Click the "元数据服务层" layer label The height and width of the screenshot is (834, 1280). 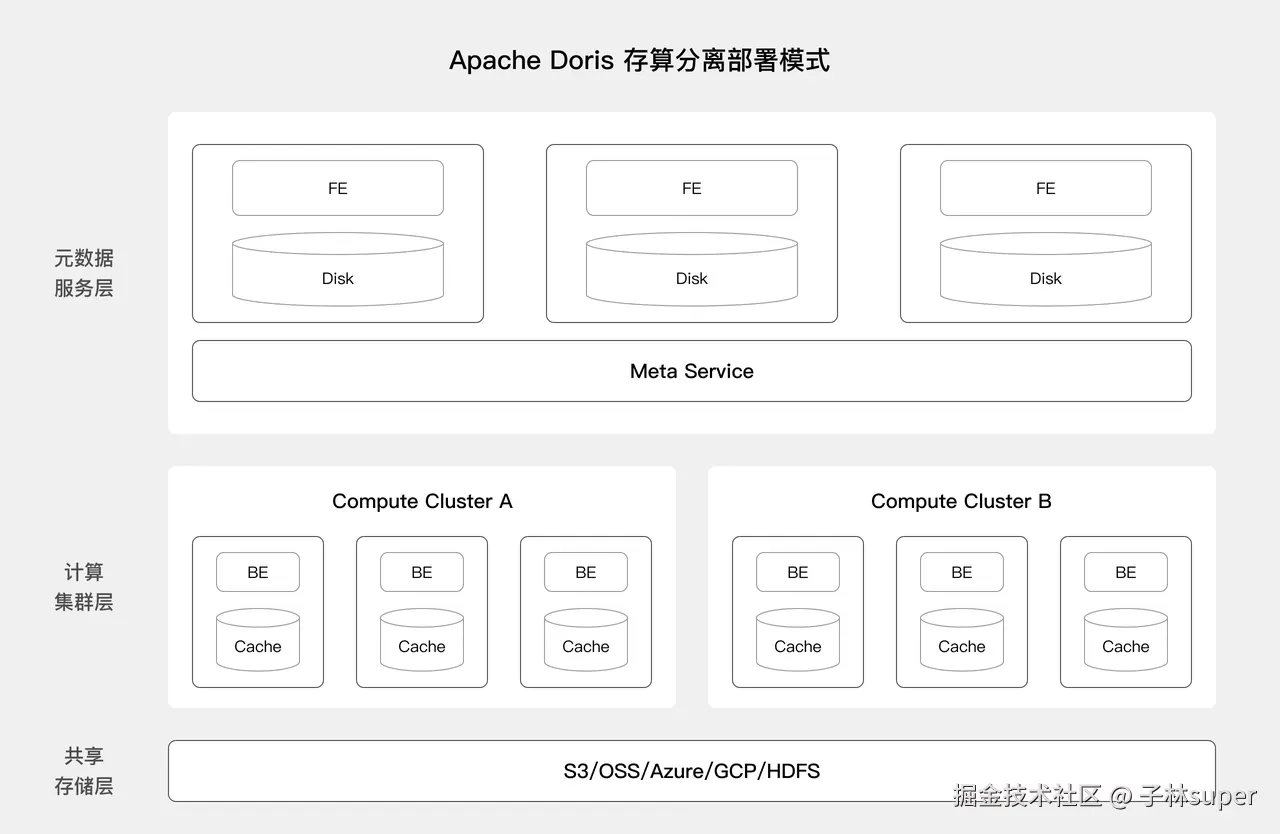coord(84,273)
